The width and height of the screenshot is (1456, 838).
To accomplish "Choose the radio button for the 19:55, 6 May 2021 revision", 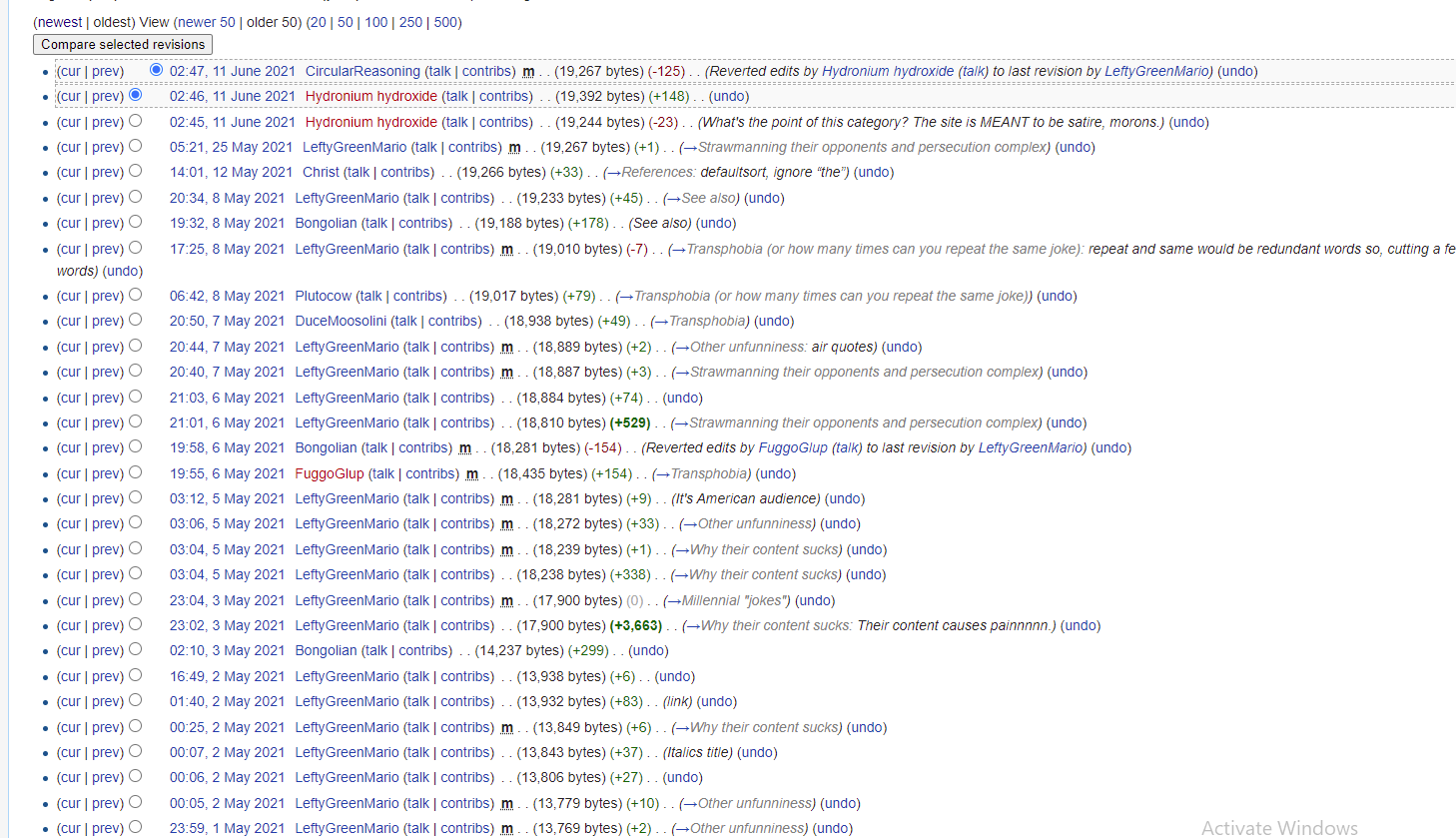I will tap(135, 472).
